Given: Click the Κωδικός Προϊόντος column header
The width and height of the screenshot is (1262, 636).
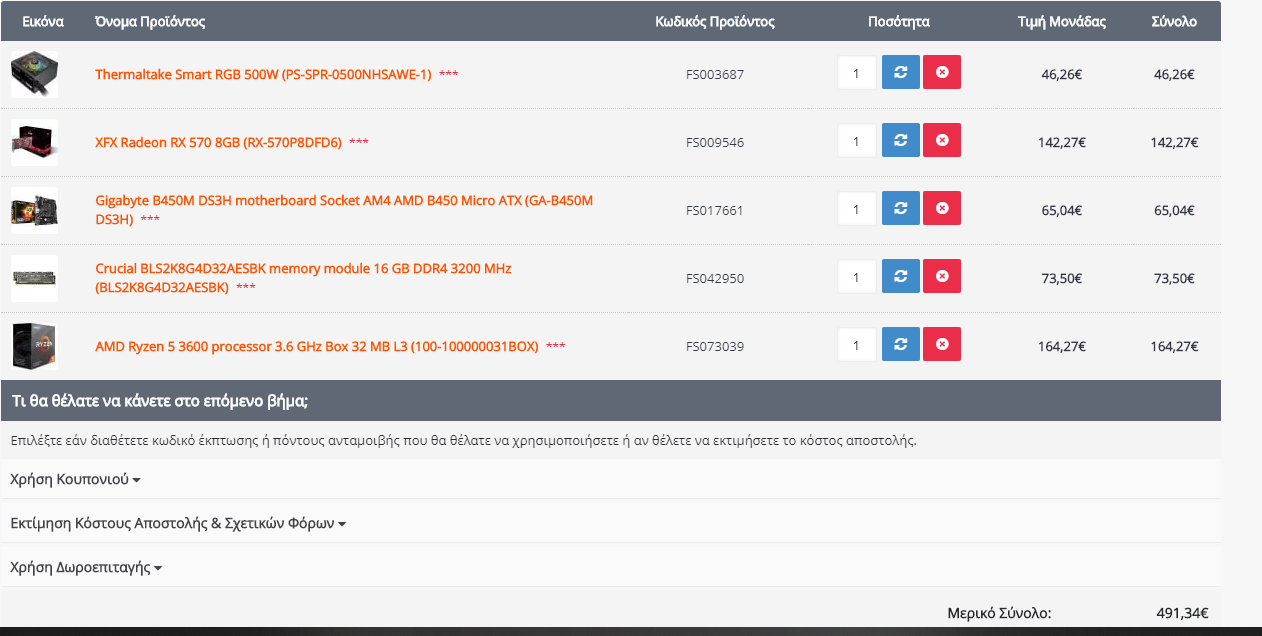Looking at the screenshot, I should (715, 21).
